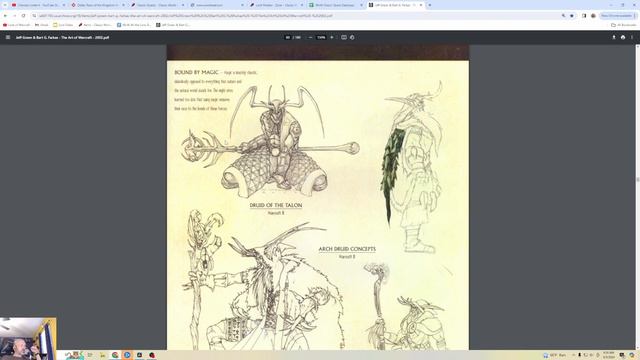Viewport: 640px width, 360px height.
Task: Open the All Bookmarks folder
Action: 624,25
